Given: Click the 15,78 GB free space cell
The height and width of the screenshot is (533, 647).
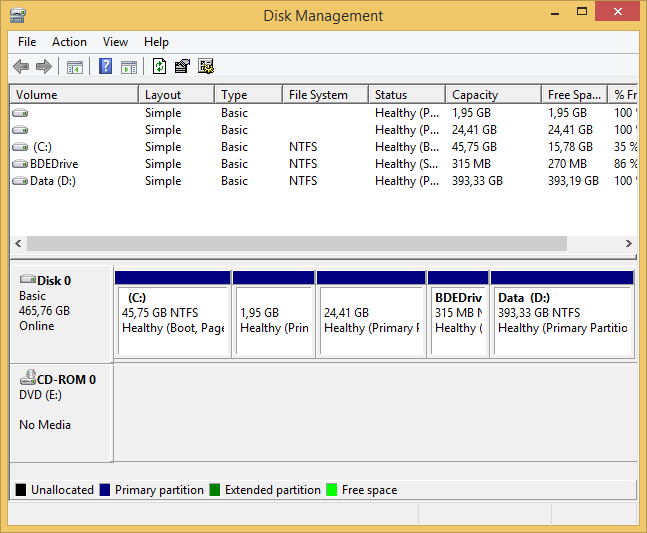Looking at the screenshot, I should click(570, 147).
